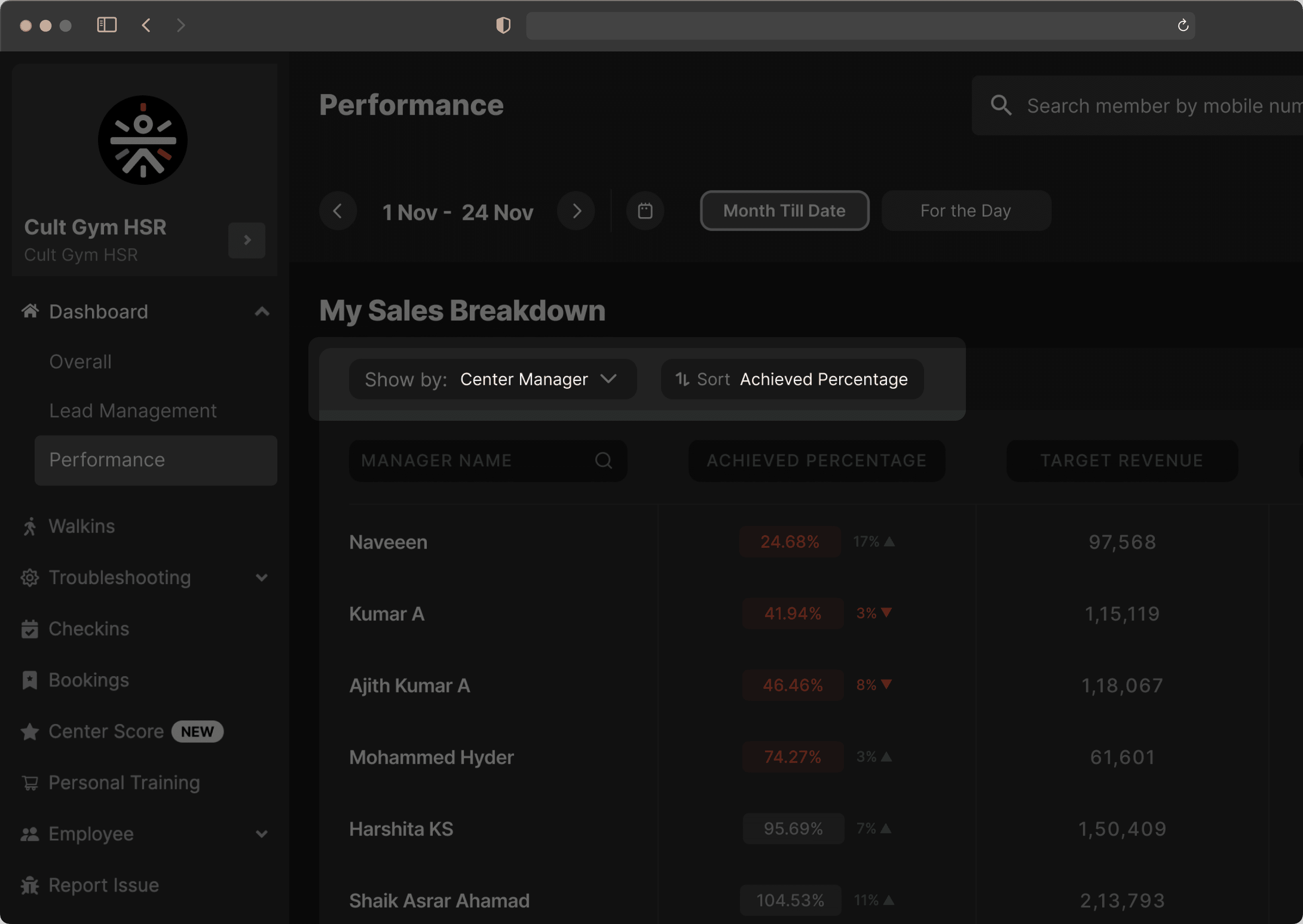Viewport: 1303px width, 924px height.
Task: Toggle the browser sidebar icon
Action: point(107,25)
